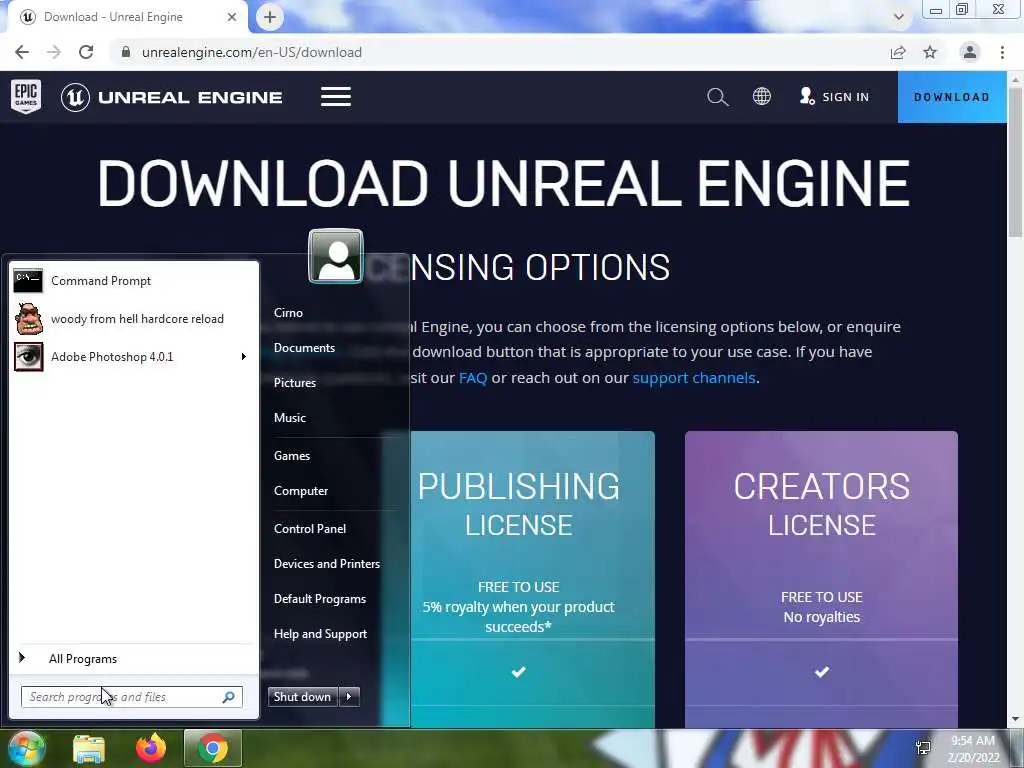Launch Firefox from taskbar
The width and height of the screenshot is (1024, 768).
[x=151, y=748]
